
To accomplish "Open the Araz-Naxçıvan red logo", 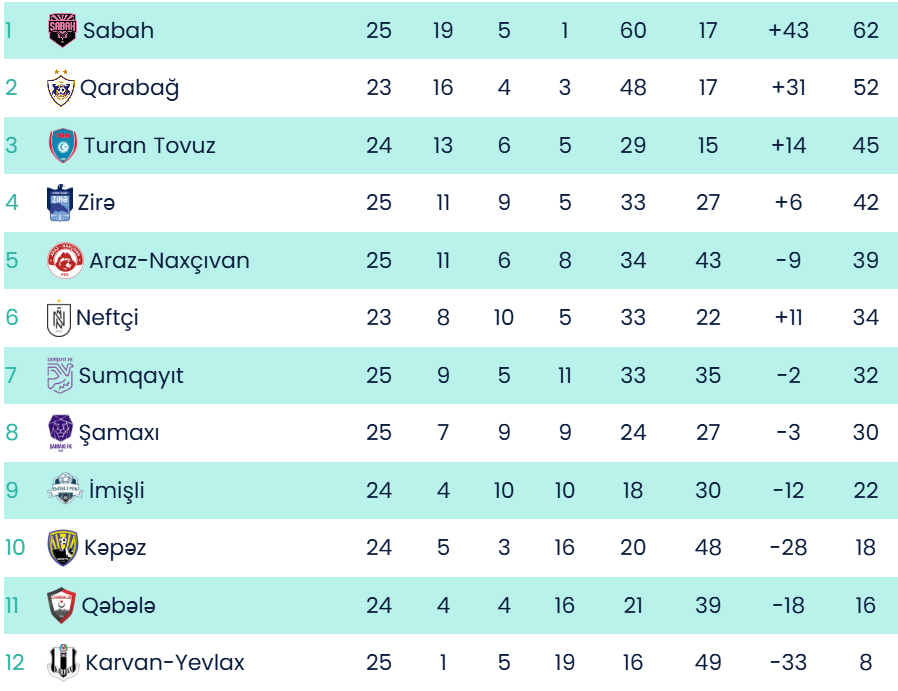I will 65,261.
